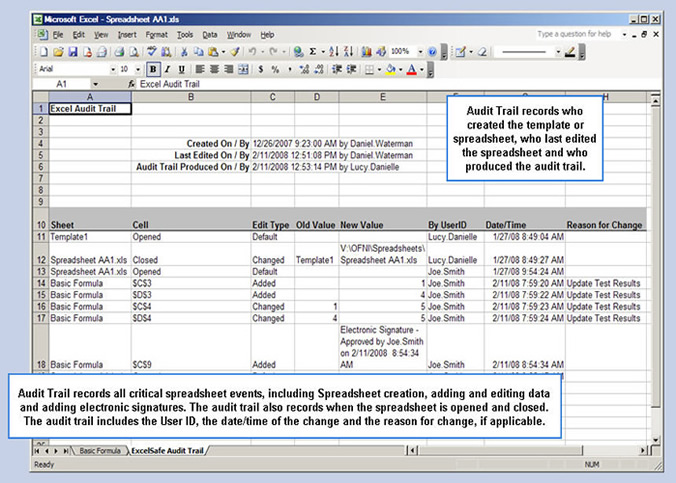Toggle Underline formatting

[x=182, y=69]
